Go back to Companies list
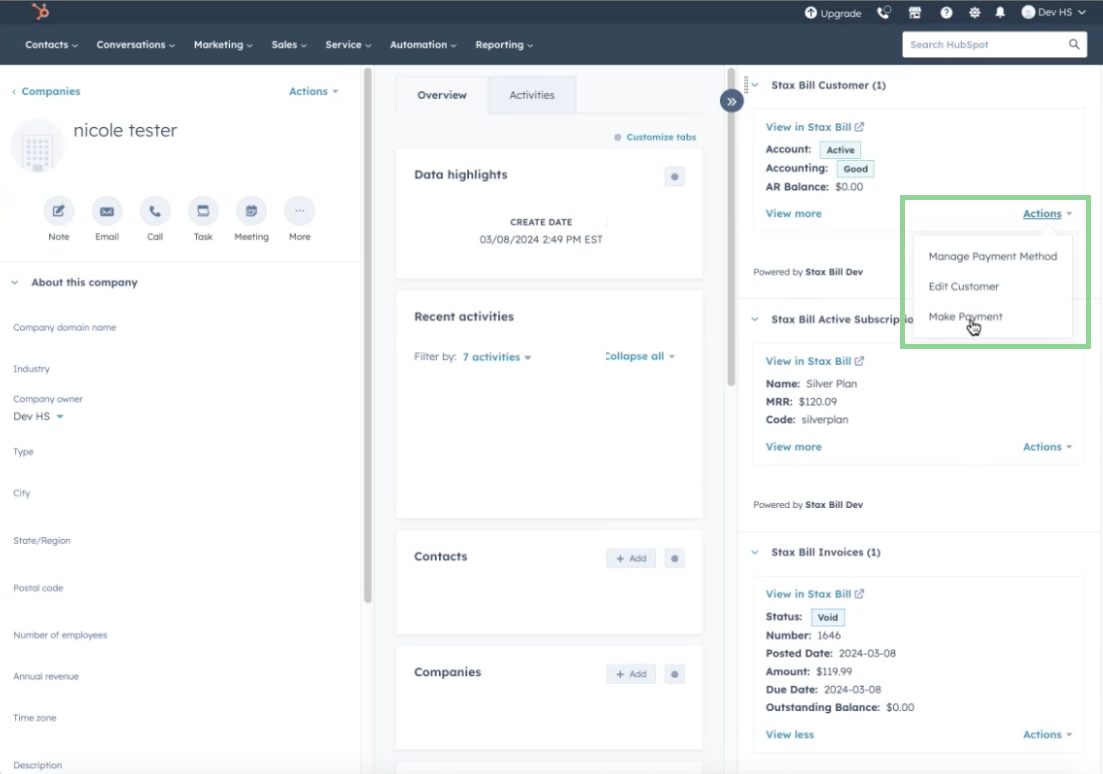This screenshot has height=774, width=1103. [46, 91]
